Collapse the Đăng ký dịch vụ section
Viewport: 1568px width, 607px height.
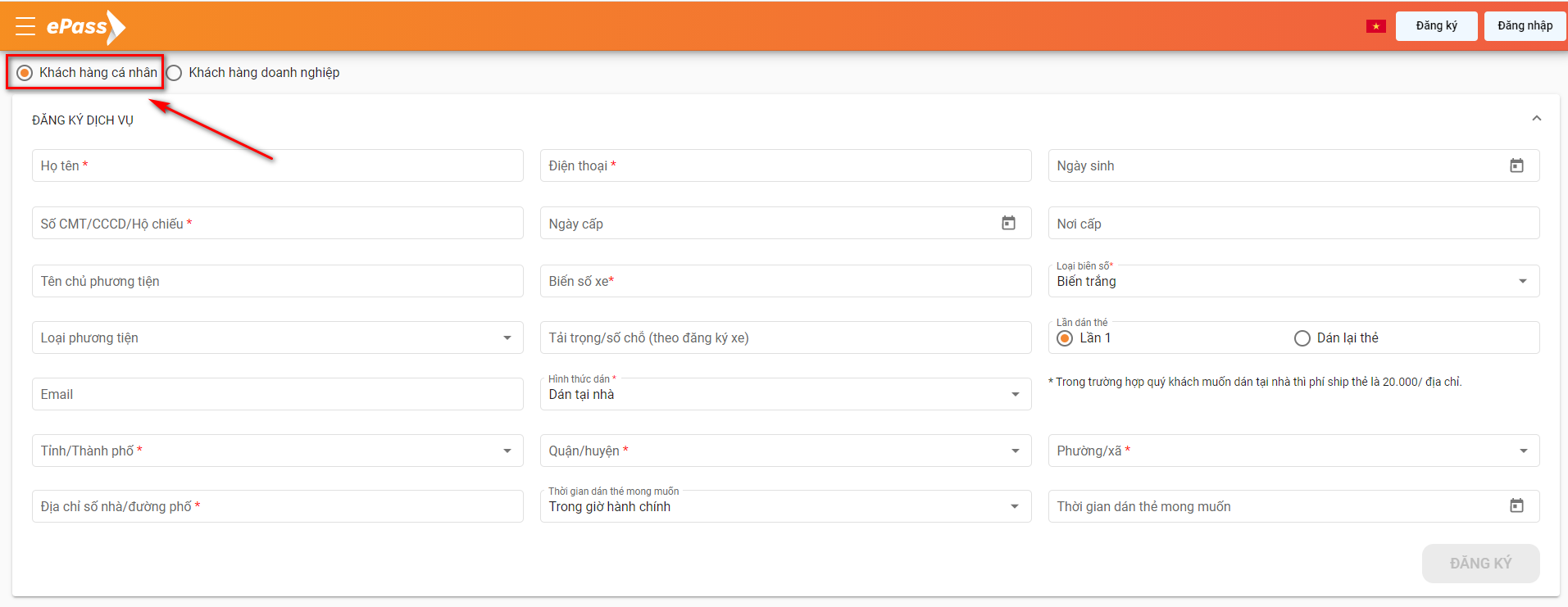pos(1536,119)
